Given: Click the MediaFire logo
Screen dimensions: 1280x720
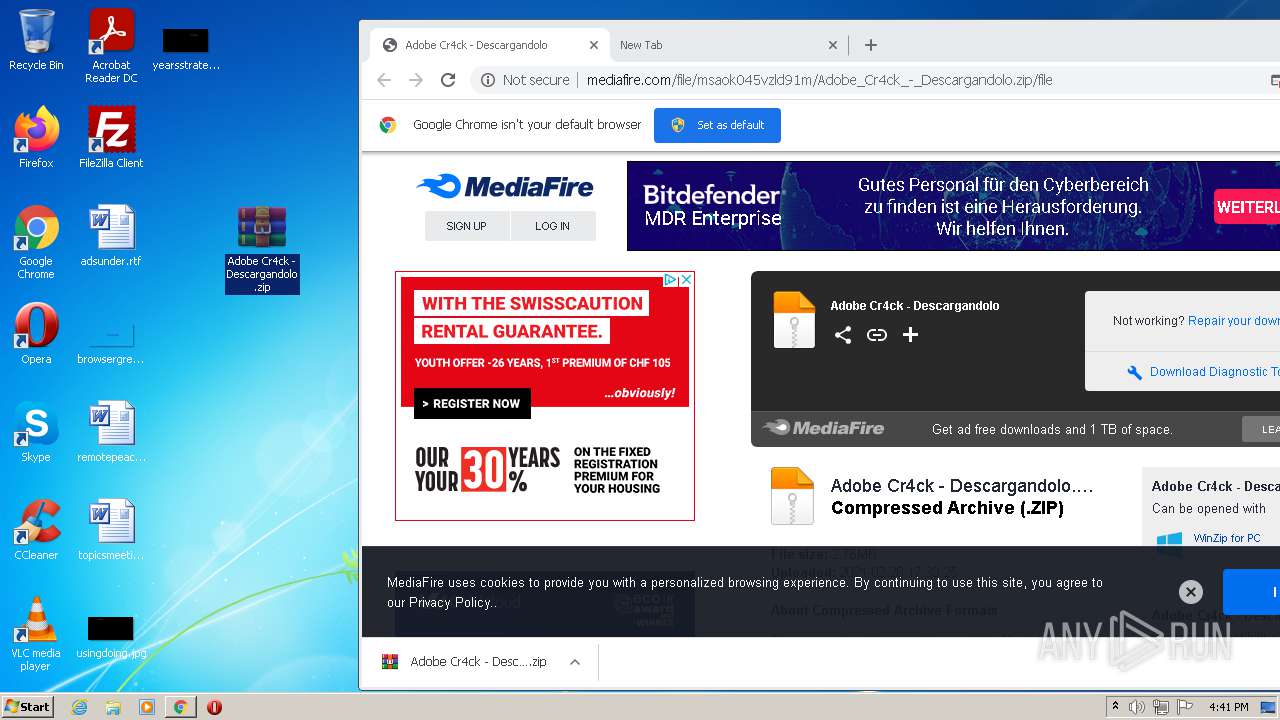Looking at the screenshot, I should coord(505,187).
